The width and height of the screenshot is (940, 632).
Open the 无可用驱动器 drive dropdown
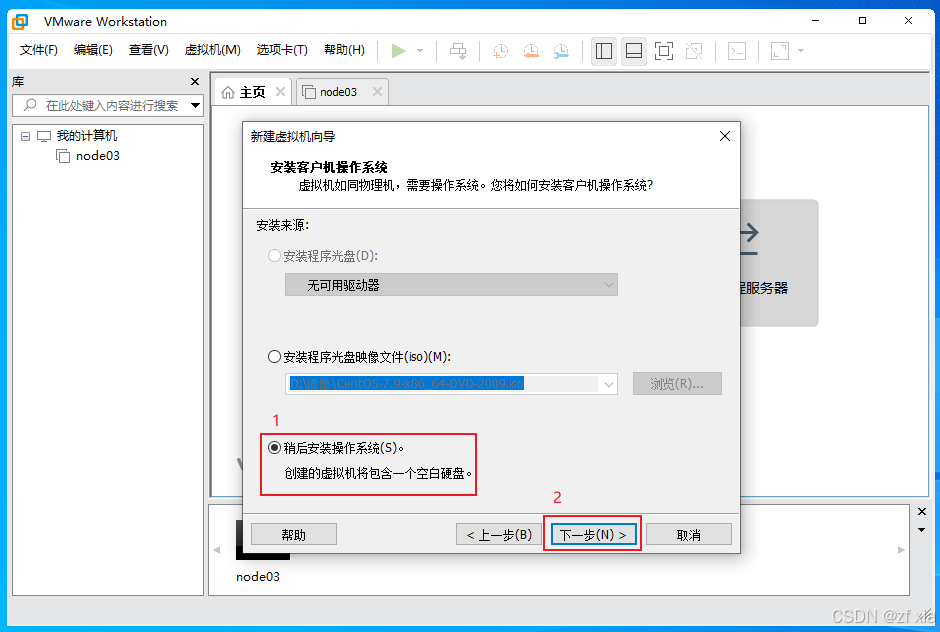[451, 285]
